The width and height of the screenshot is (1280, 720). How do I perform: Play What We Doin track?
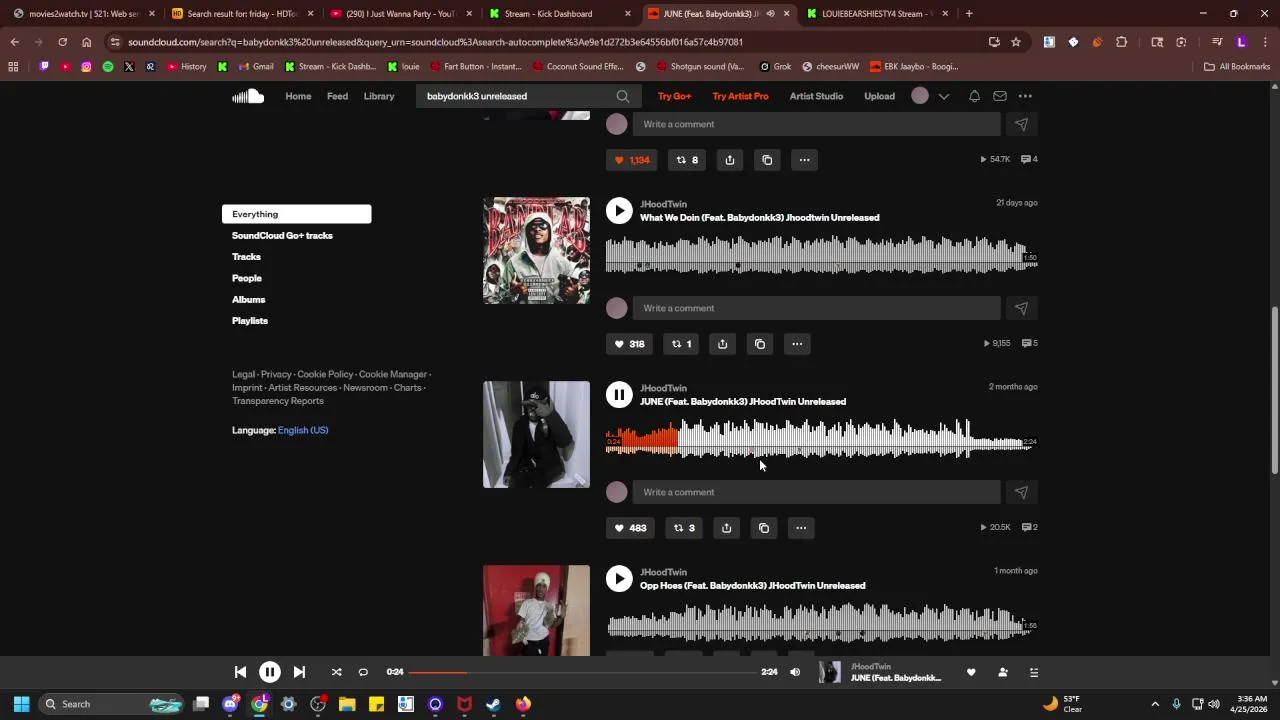619,211
